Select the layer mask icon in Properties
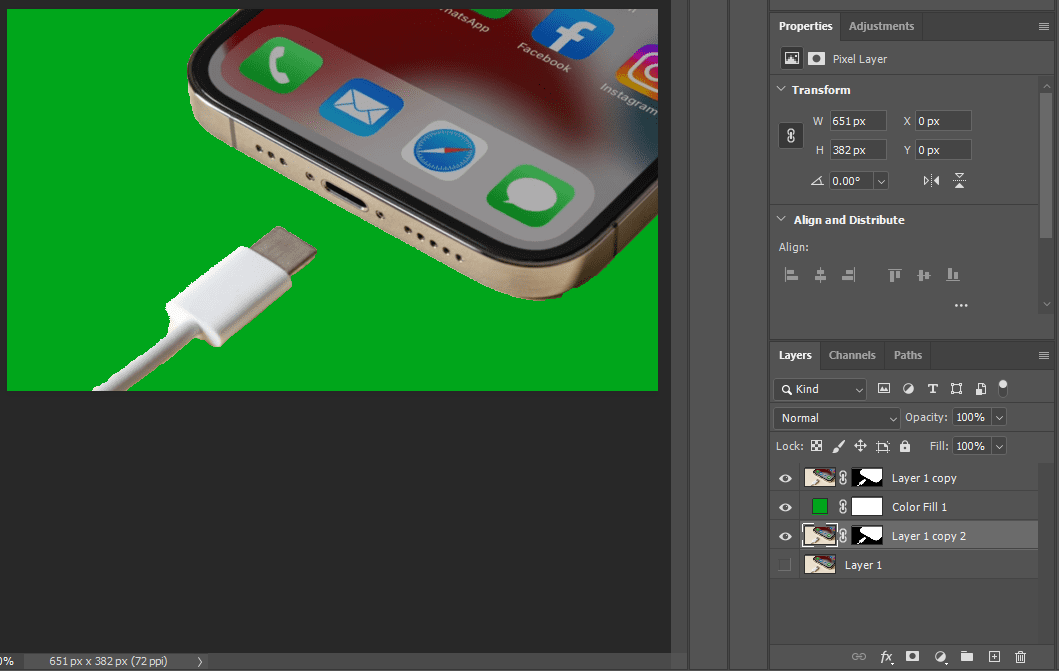The width and height of the screenshot is (1059, 671). [816, 59]
